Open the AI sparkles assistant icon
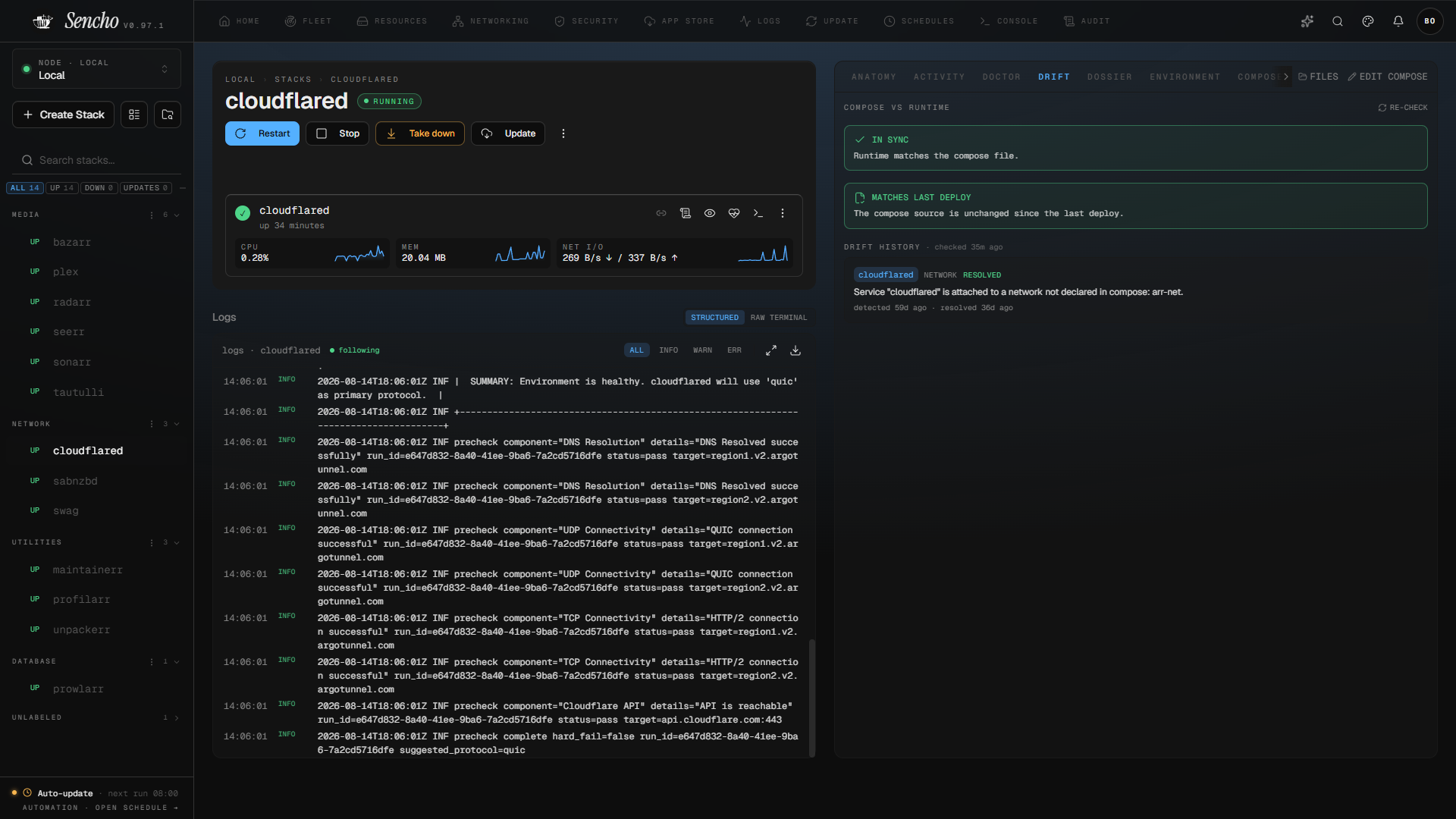The height and width of the screenshot is (819, 1456). tap(1307, 21)
